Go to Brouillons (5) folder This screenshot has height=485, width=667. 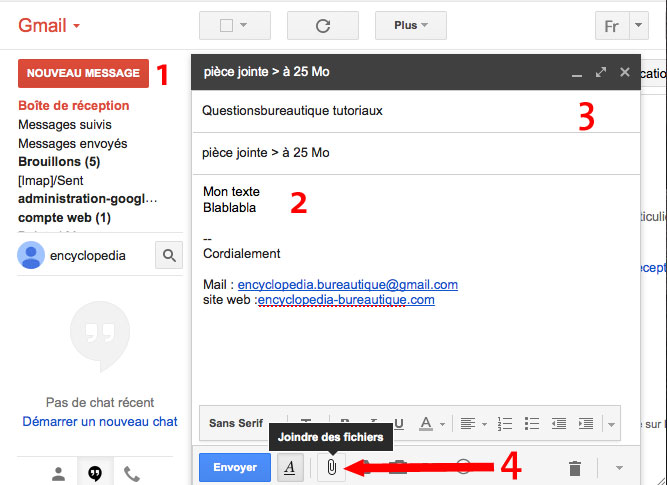point(58,161)
